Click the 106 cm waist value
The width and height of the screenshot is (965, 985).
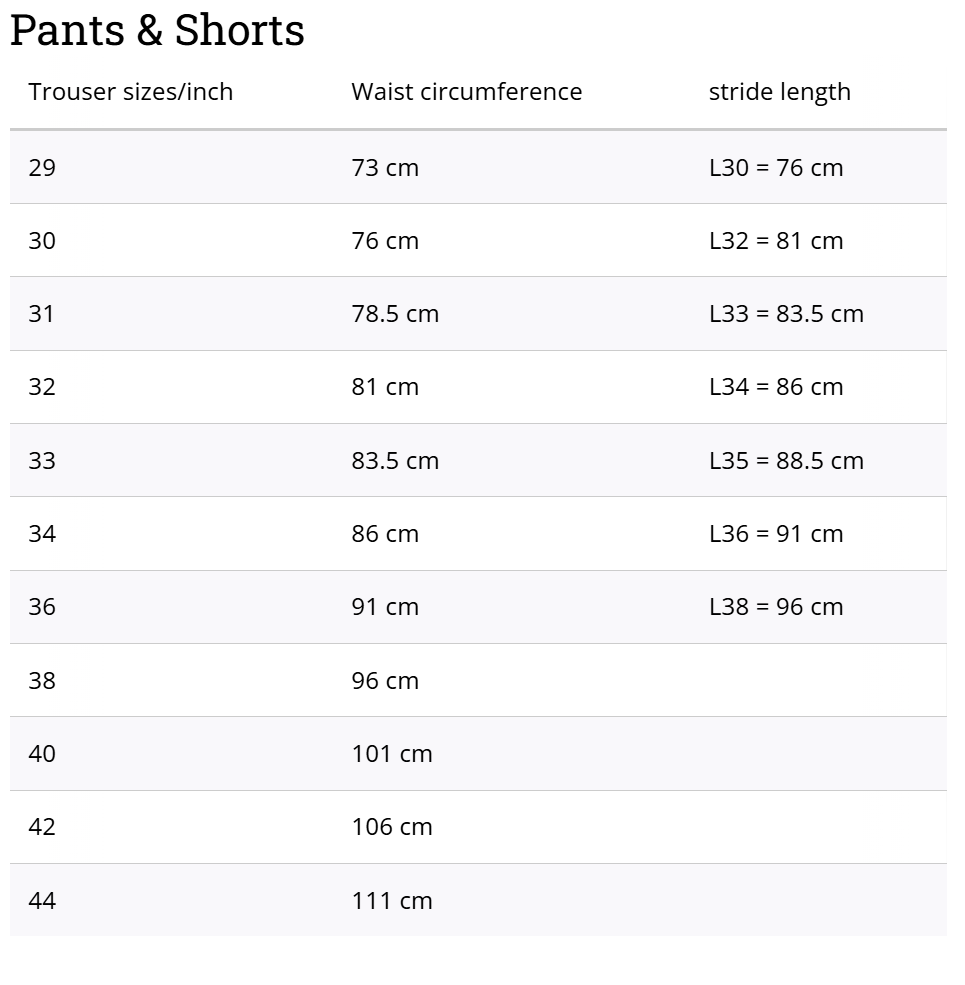click(x=392, y=827)
